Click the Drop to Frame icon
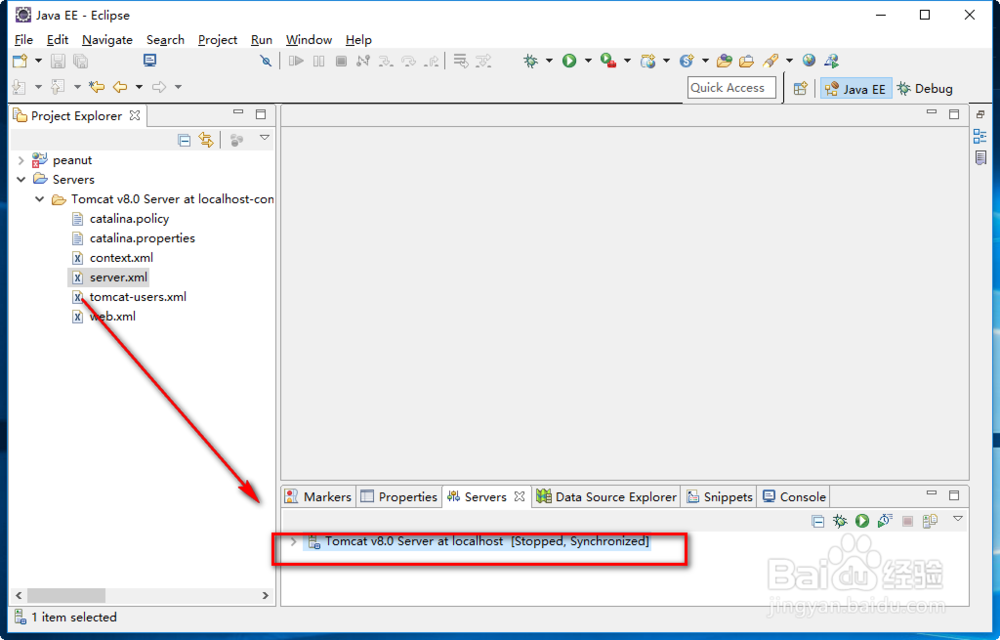Viewport: 1000px width, 640px height. point(461,61)
